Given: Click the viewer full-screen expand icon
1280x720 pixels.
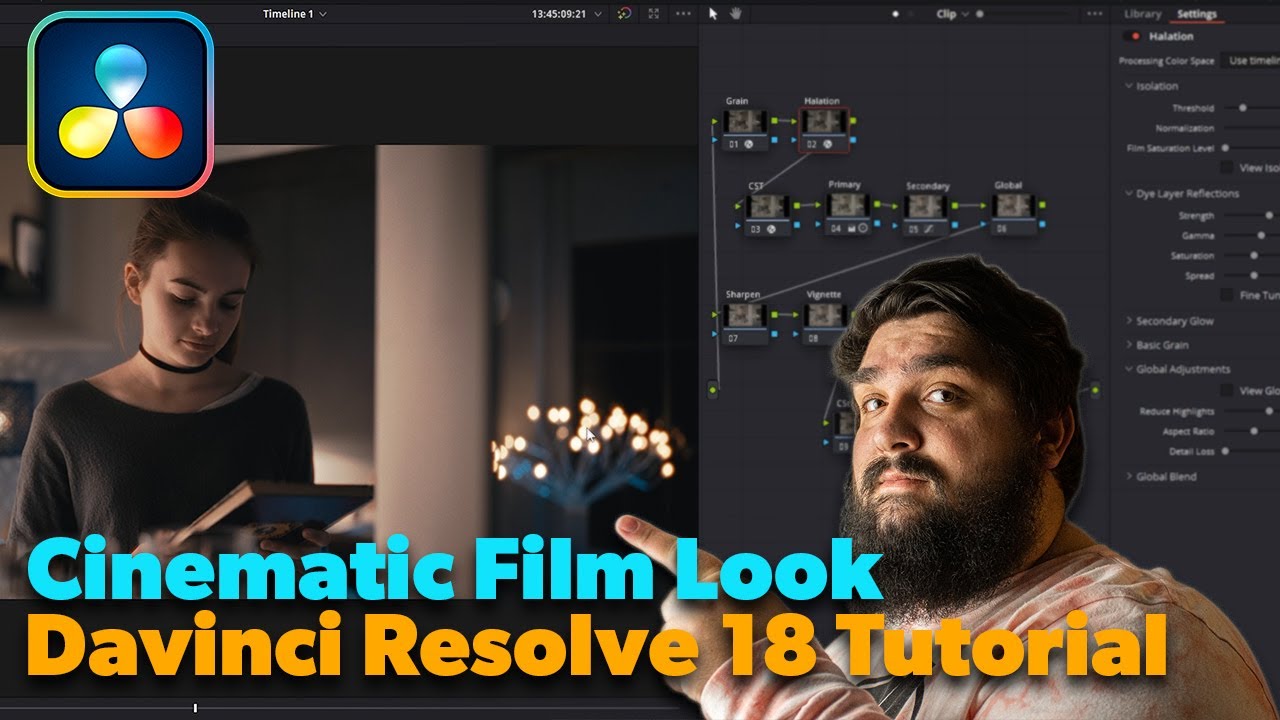Looking at the screenshot, I should point(653,13).
